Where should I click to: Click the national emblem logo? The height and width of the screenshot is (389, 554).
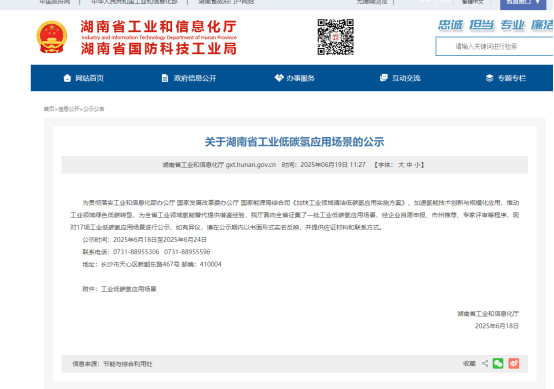tap(52, 37)
